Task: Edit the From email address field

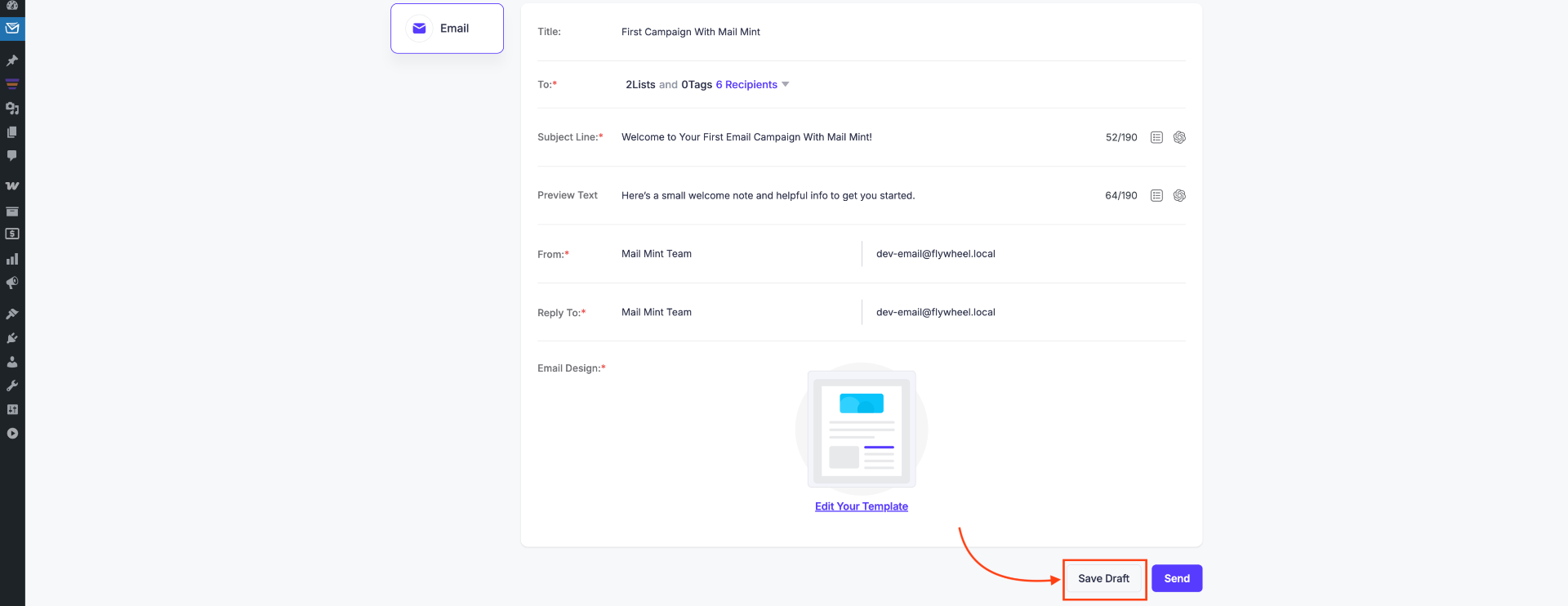Action: (1029, 254)
